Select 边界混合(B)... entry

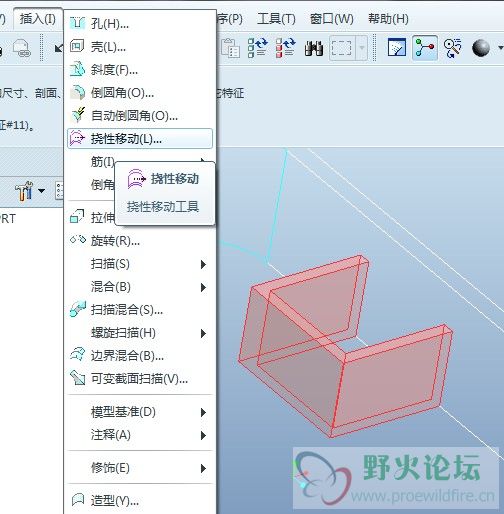(x=140, y=356)
